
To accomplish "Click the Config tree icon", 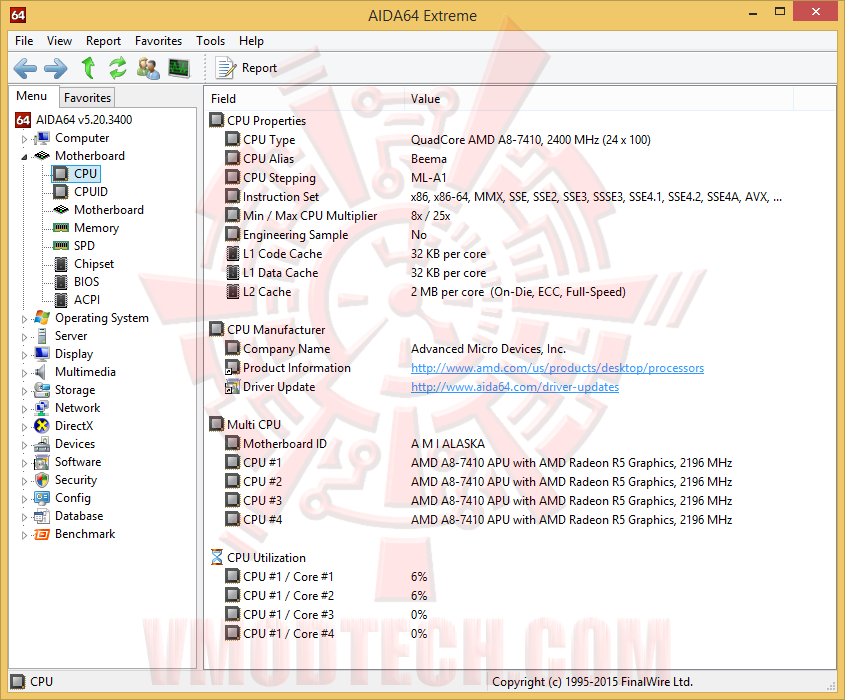I will click(42, 498).
